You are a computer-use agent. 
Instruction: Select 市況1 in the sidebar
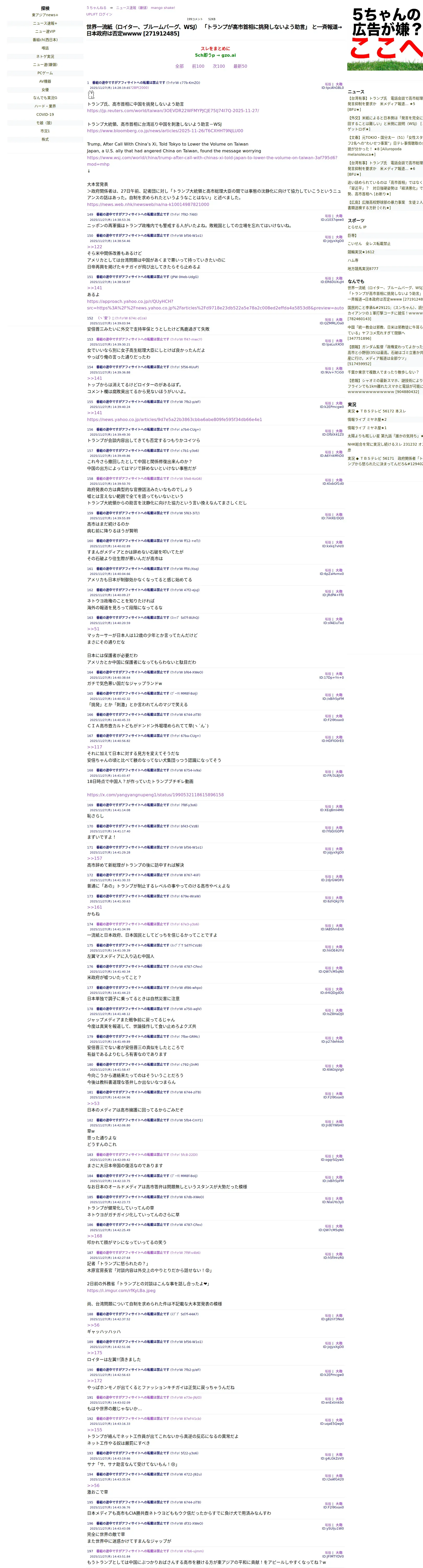45,131
